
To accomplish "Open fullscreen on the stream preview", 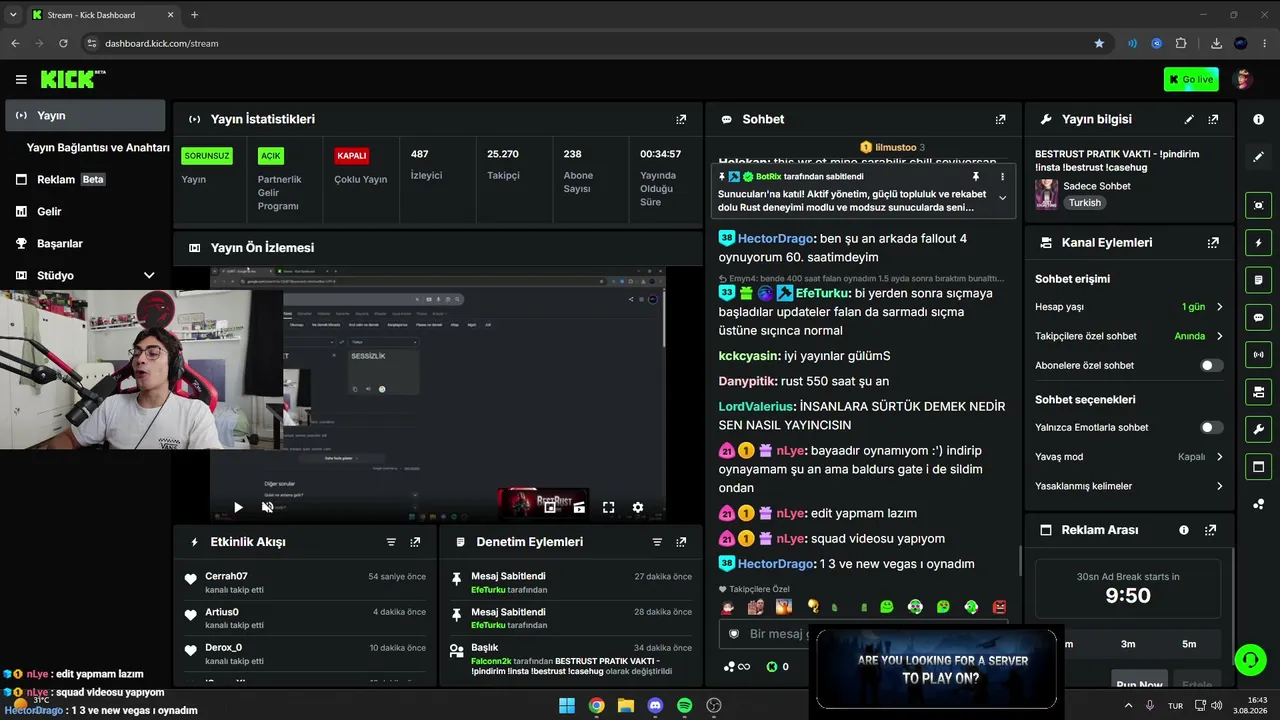I will pos(608,507).
